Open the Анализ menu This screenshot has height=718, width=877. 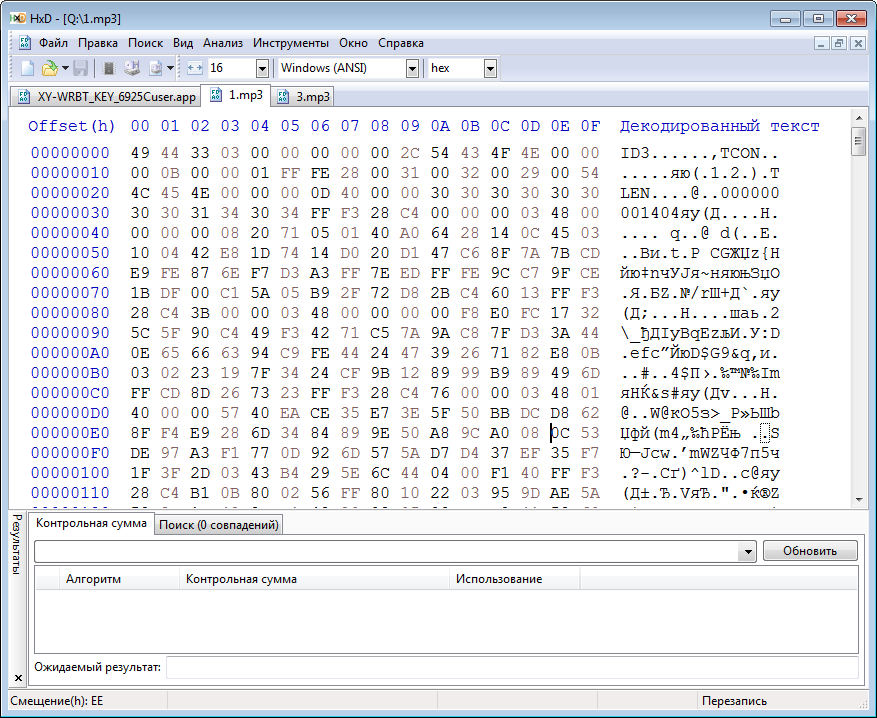pos(223,43)
